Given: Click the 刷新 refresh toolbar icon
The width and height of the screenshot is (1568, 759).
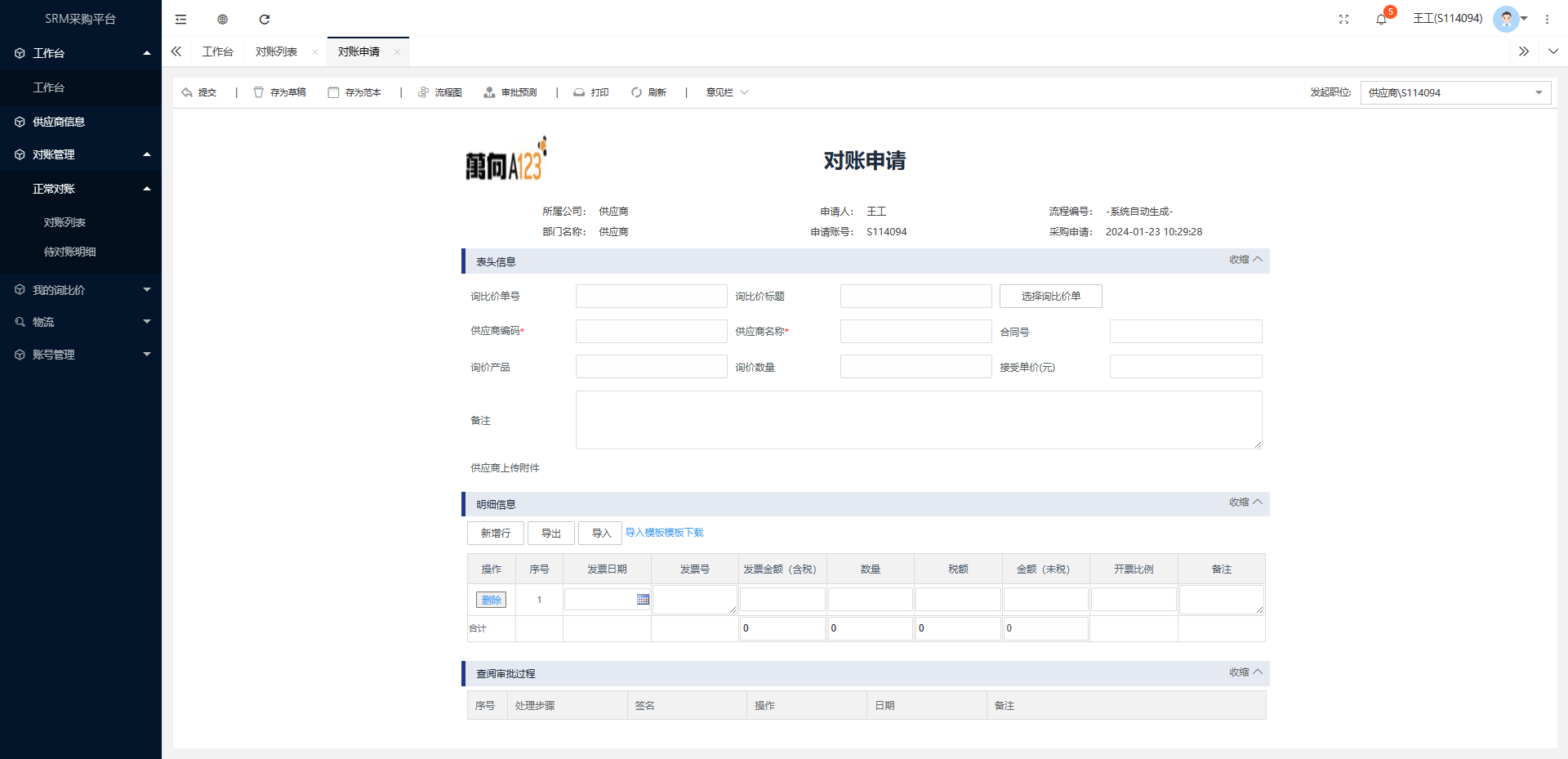Looking at the screenshot, I should pos(636,92).
